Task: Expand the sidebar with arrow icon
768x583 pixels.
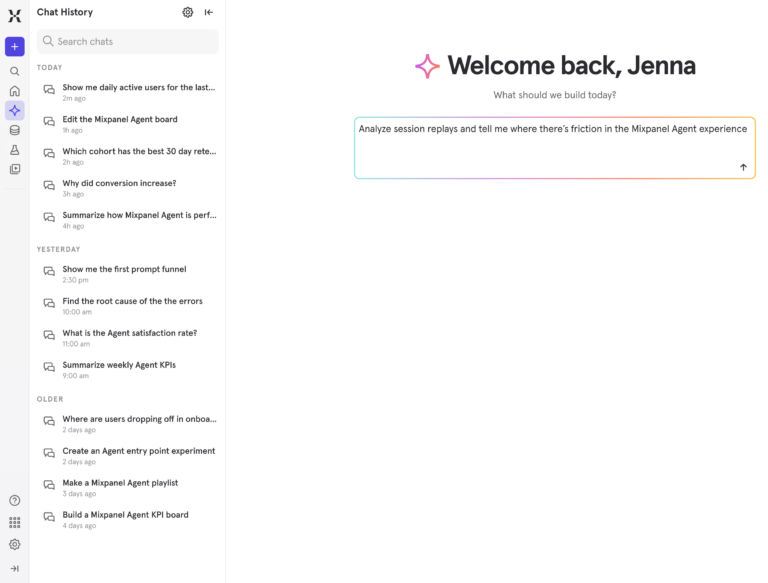Action: tap(15, 569)
